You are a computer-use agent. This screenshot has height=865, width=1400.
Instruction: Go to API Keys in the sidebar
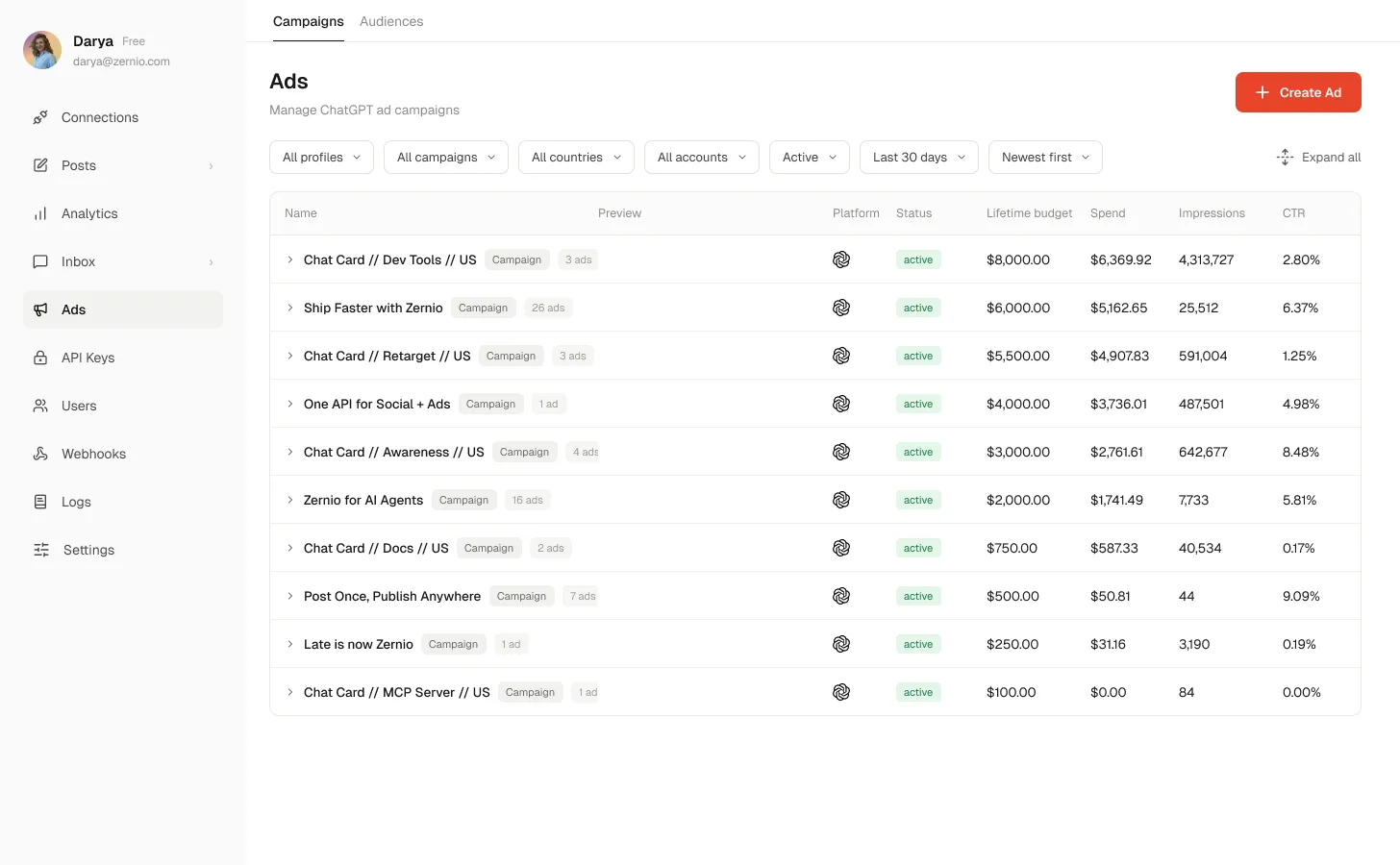[123, 358]
